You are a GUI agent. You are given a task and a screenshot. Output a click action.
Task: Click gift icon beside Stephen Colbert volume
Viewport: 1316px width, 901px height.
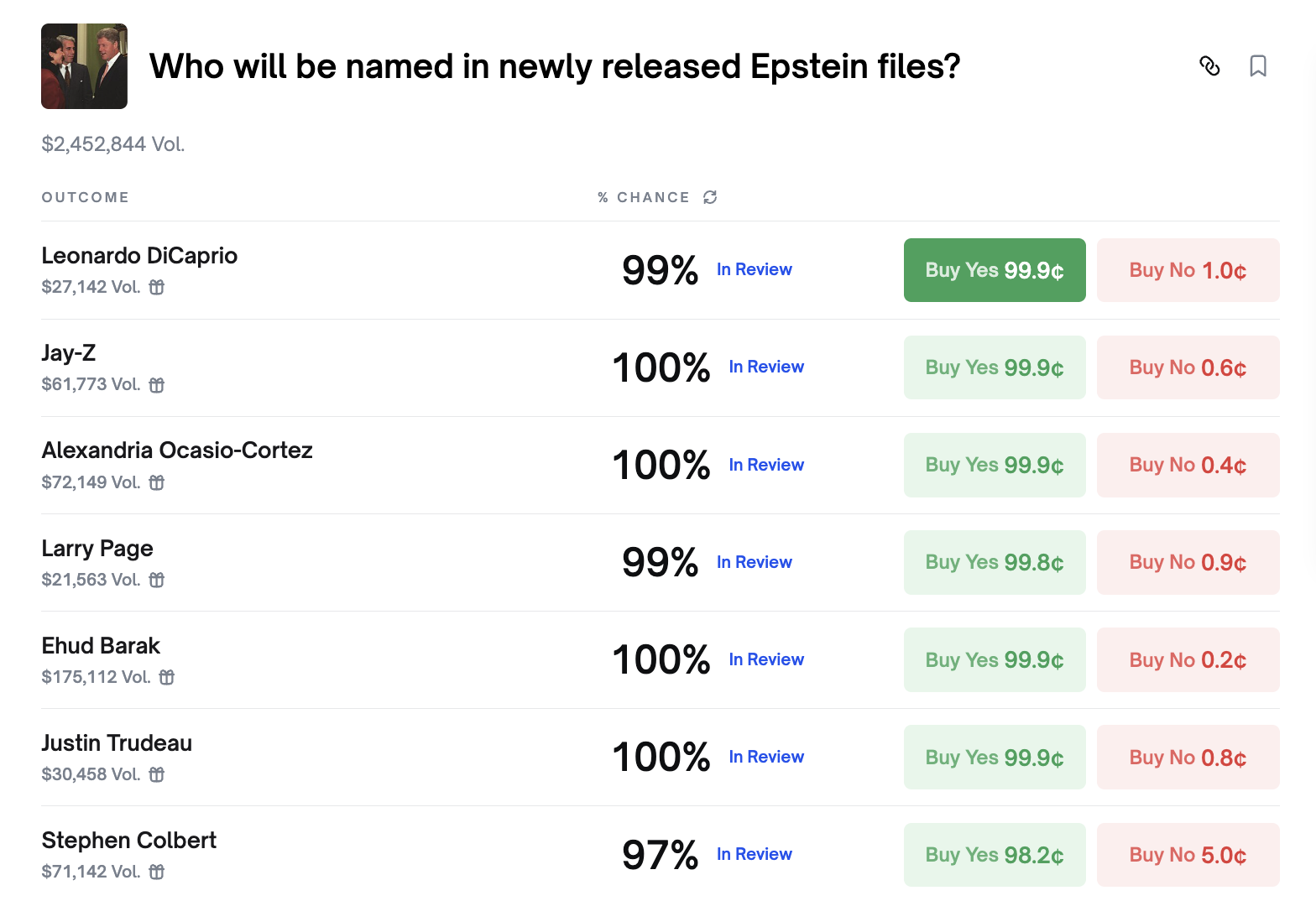(157, 872)
